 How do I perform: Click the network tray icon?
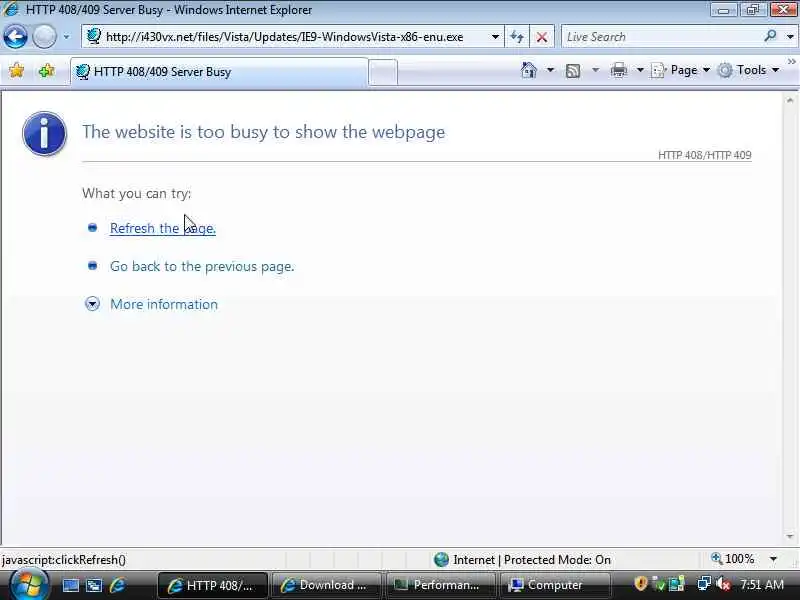point(704,584)
